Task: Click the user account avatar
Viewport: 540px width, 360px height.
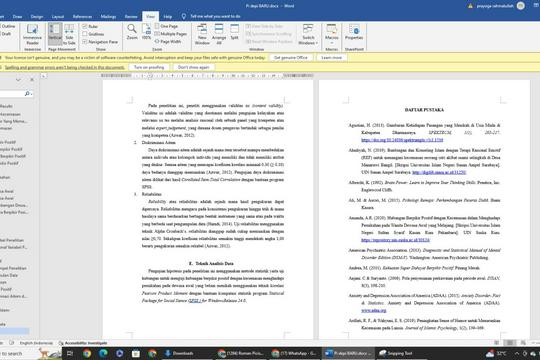Action: coord(521,6)
